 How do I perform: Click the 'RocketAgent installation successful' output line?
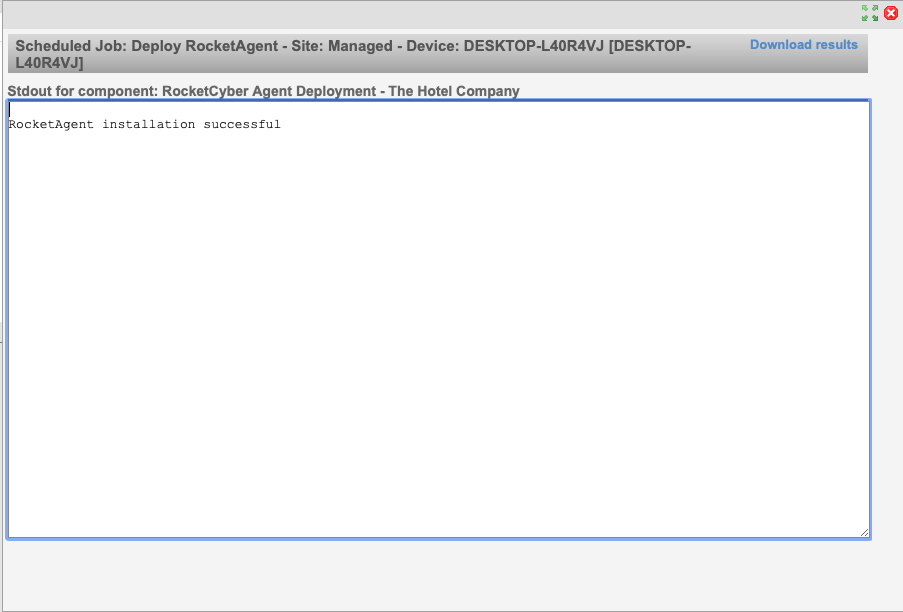145,124
